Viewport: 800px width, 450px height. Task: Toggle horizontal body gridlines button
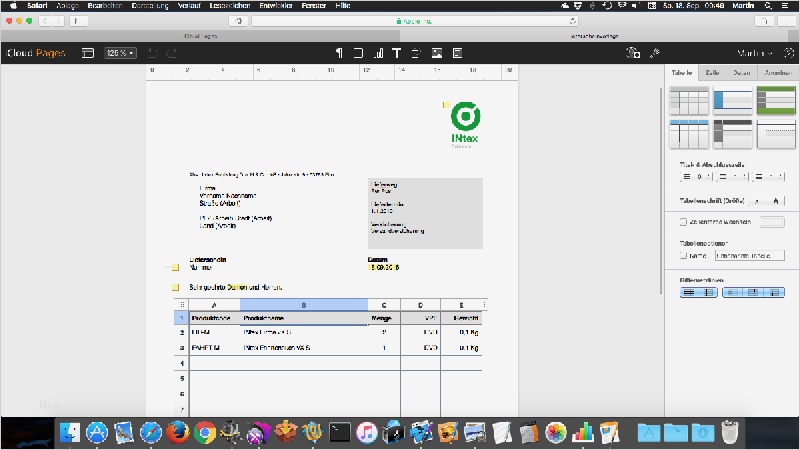[x=689, y=292]
